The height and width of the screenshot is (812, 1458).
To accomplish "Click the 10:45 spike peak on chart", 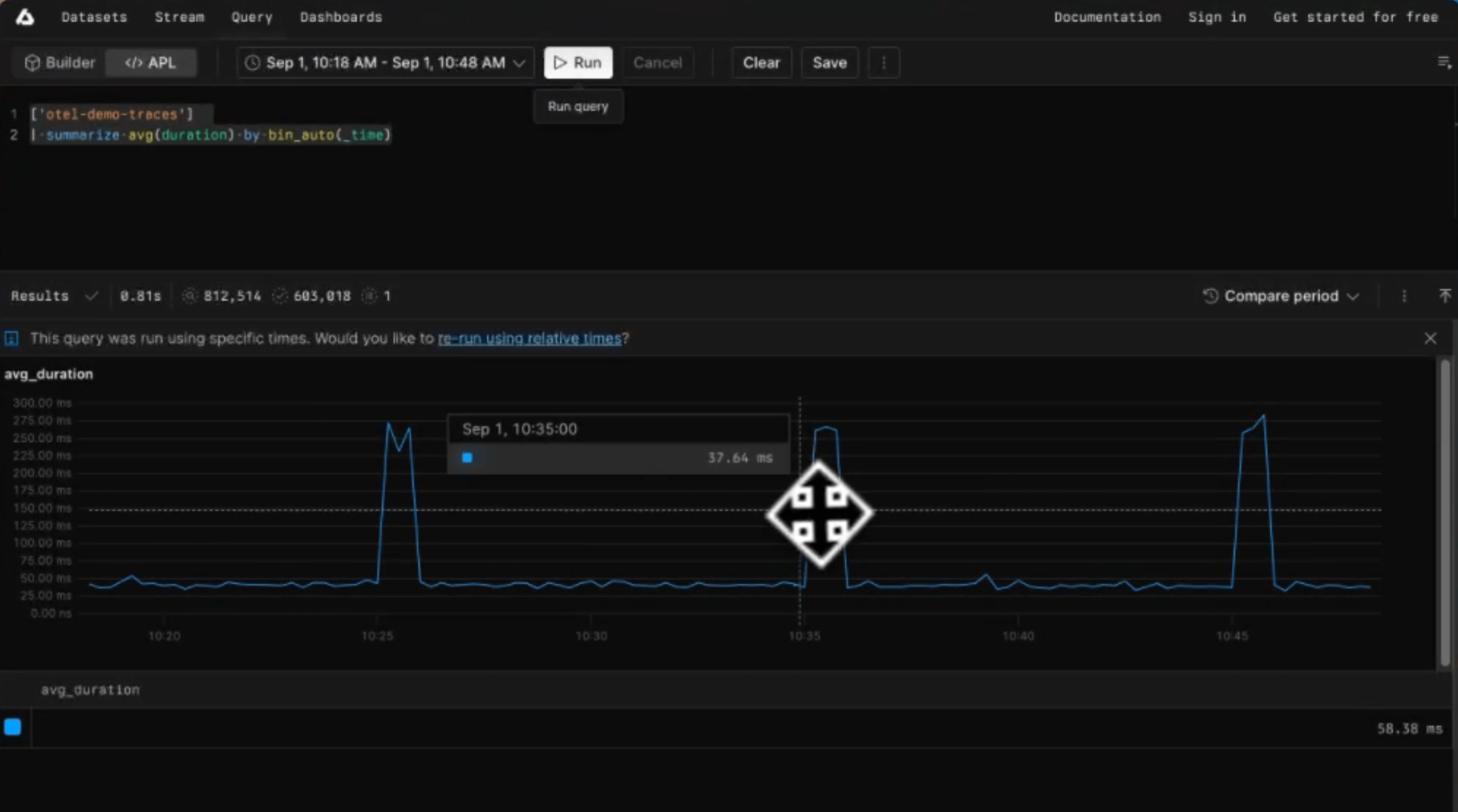I will tap(1263, 417).
